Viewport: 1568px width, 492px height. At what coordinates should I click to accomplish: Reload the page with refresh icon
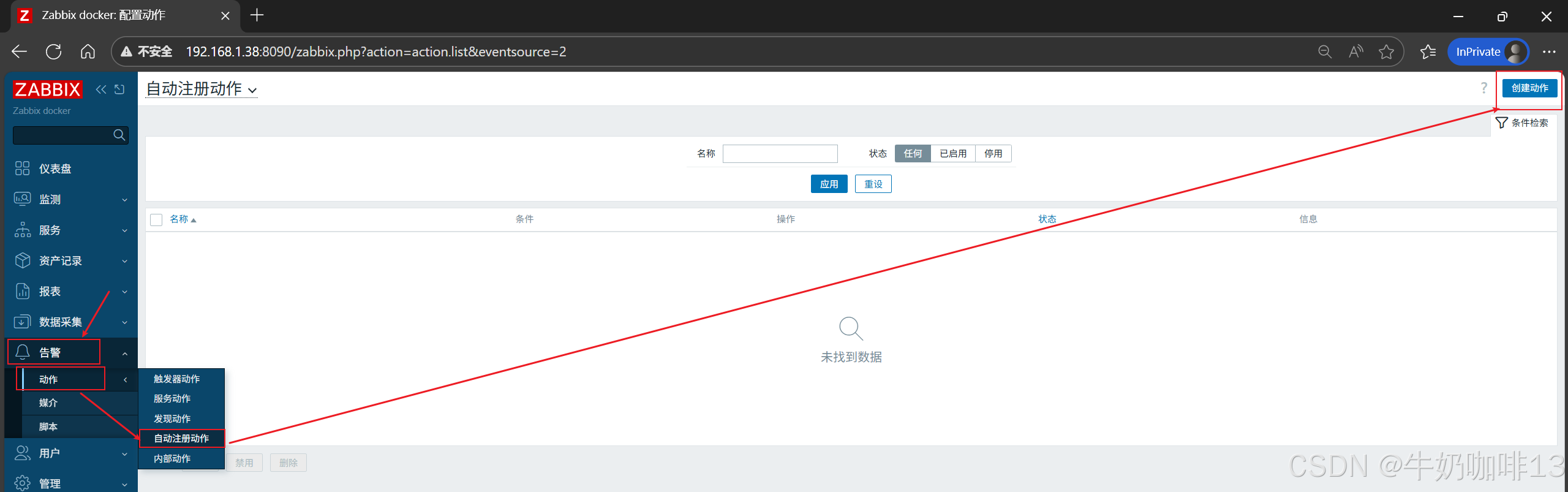click(54, 51)
